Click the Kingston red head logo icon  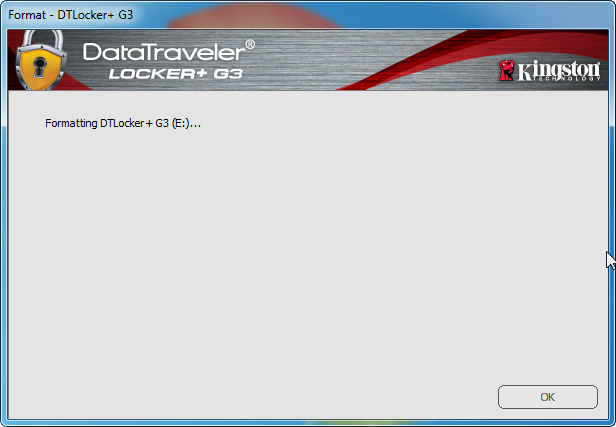[x=506, y=71]
